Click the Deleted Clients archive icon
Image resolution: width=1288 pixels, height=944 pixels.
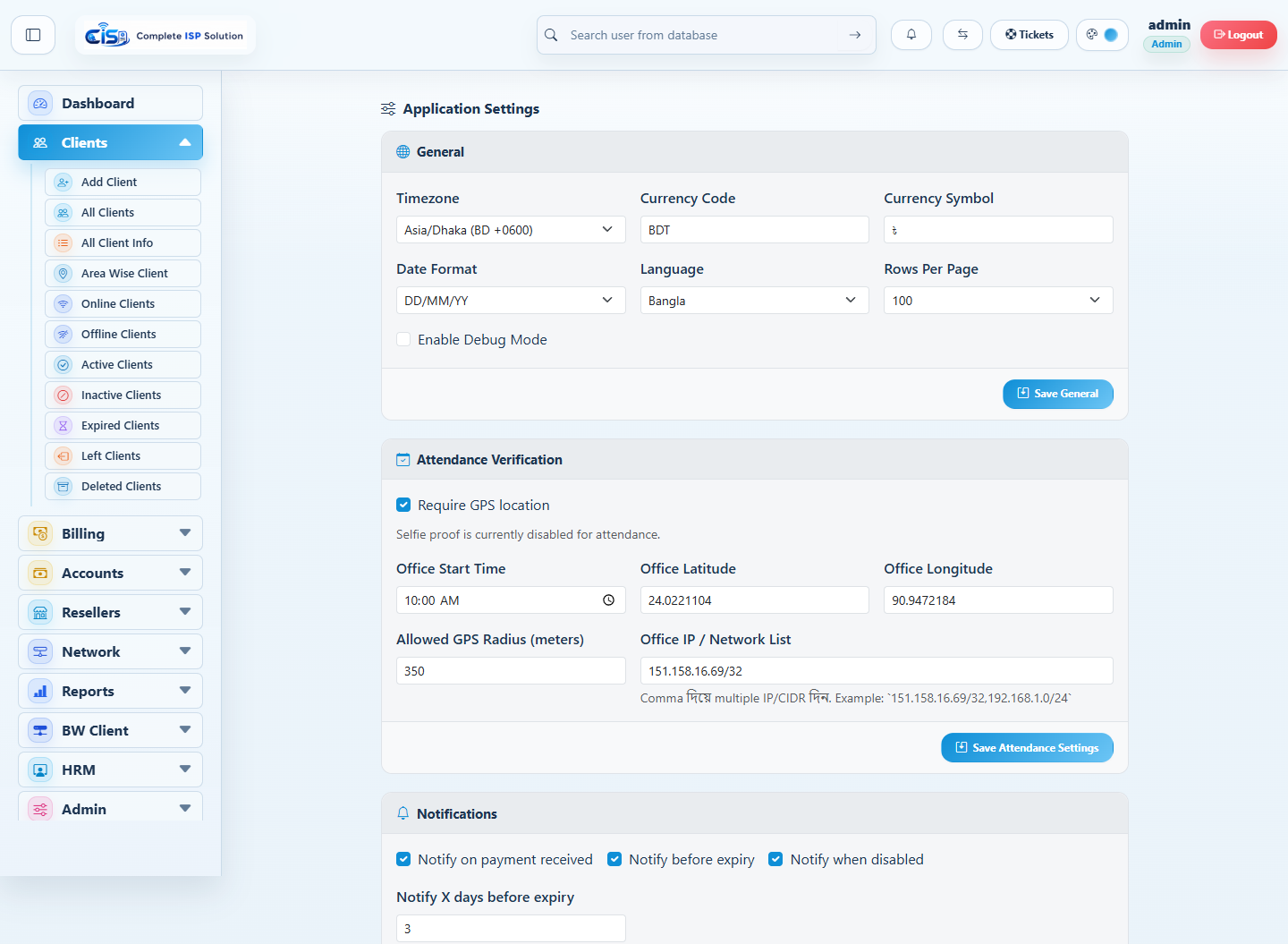63,487
